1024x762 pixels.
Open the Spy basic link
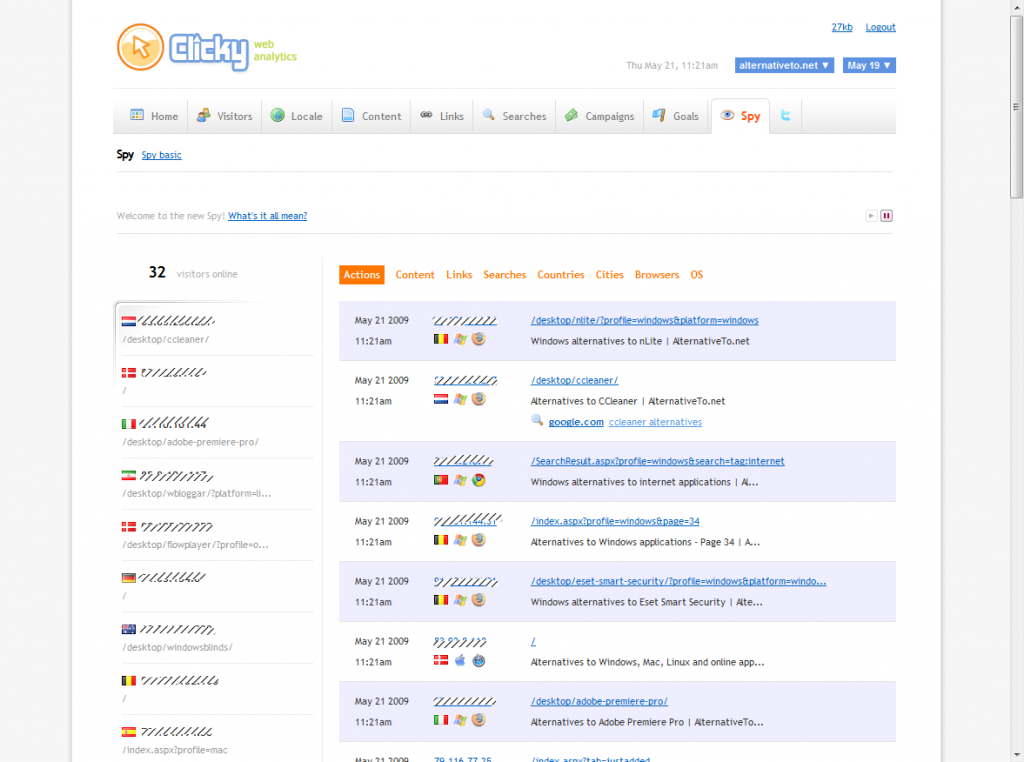(161, 155)
